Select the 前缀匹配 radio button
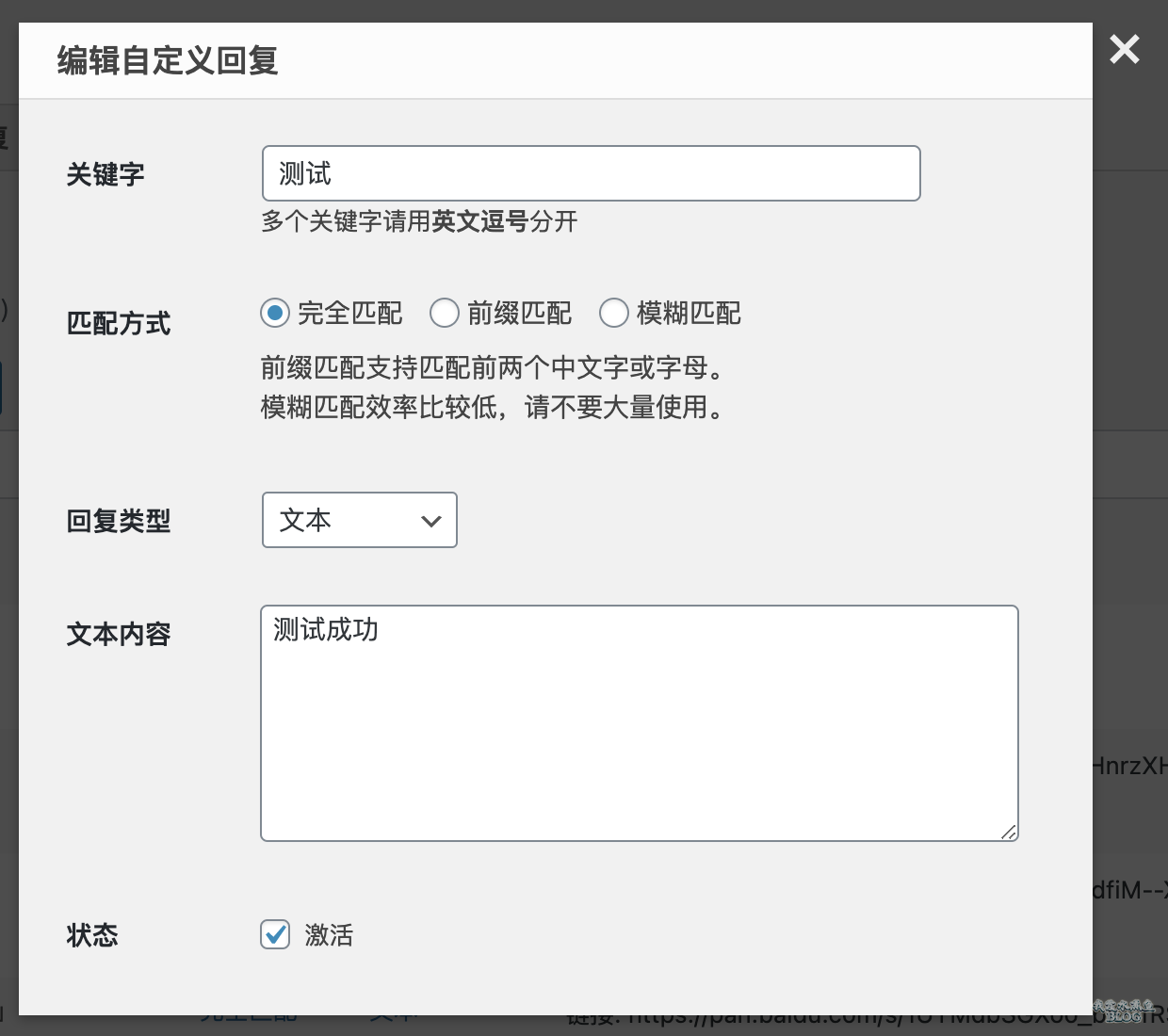 (x=445, y=313)
